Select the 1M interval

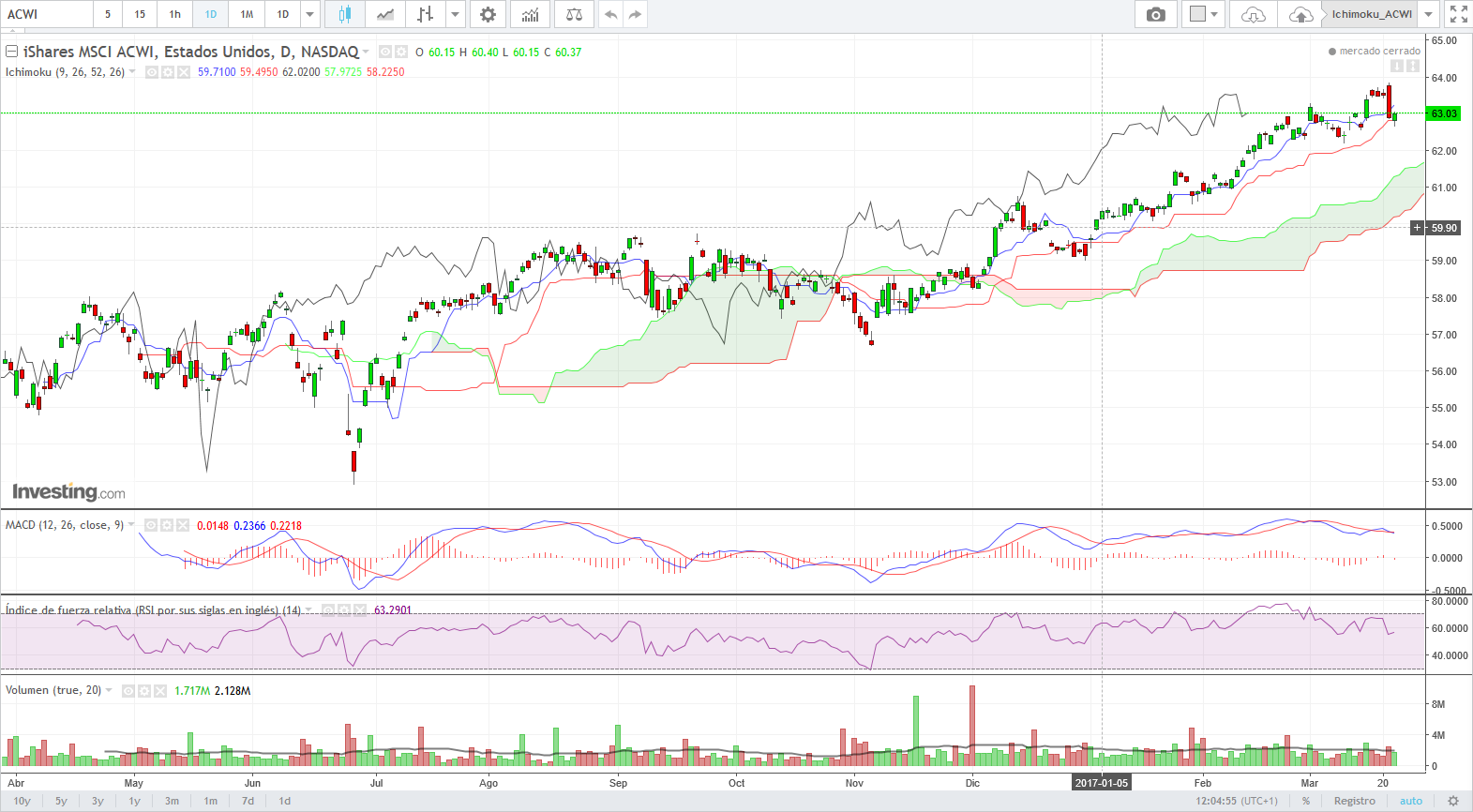click(247, 14)
